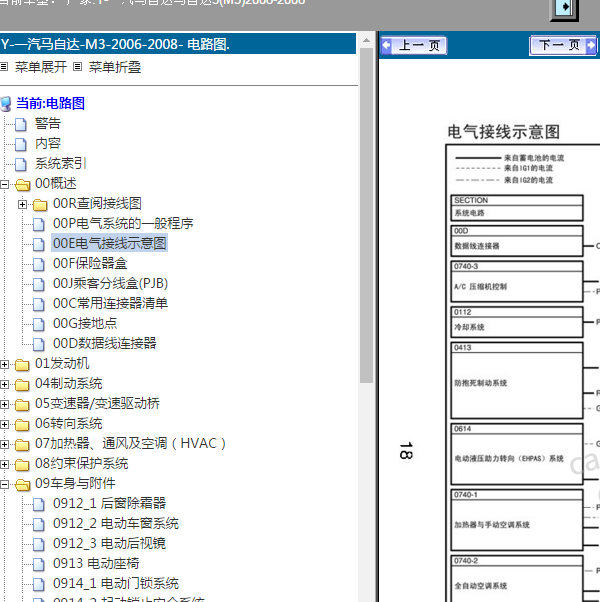The width and height of the screenshot is (600, 602).
Task: Click the 0112 冷却系统 box in diagram
Action: 517,322
